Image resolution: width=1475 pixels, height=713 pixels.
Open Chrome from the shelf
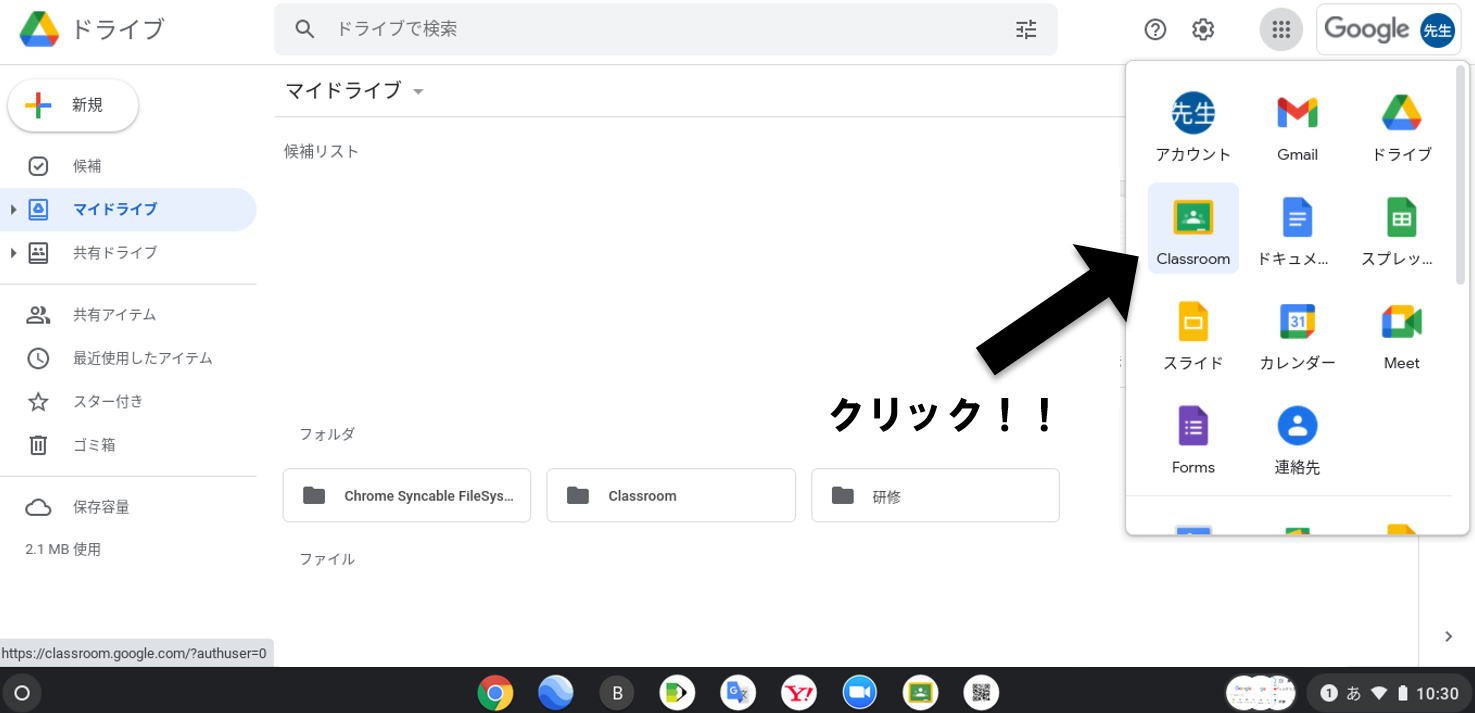click(x=495, y=692)
